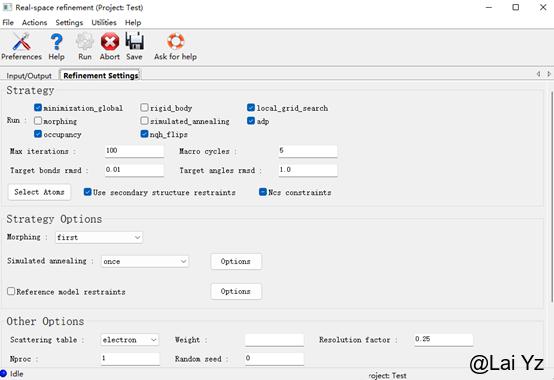Toggle the adp checkbox

pyautogui.click(x=251, y=121)
